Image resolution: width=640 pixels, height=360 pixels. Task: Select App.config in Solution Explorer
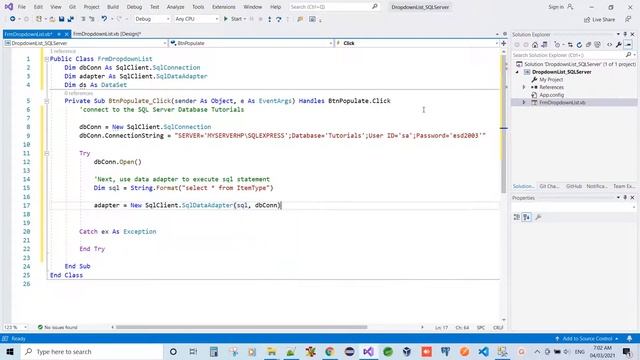point(551,95)
